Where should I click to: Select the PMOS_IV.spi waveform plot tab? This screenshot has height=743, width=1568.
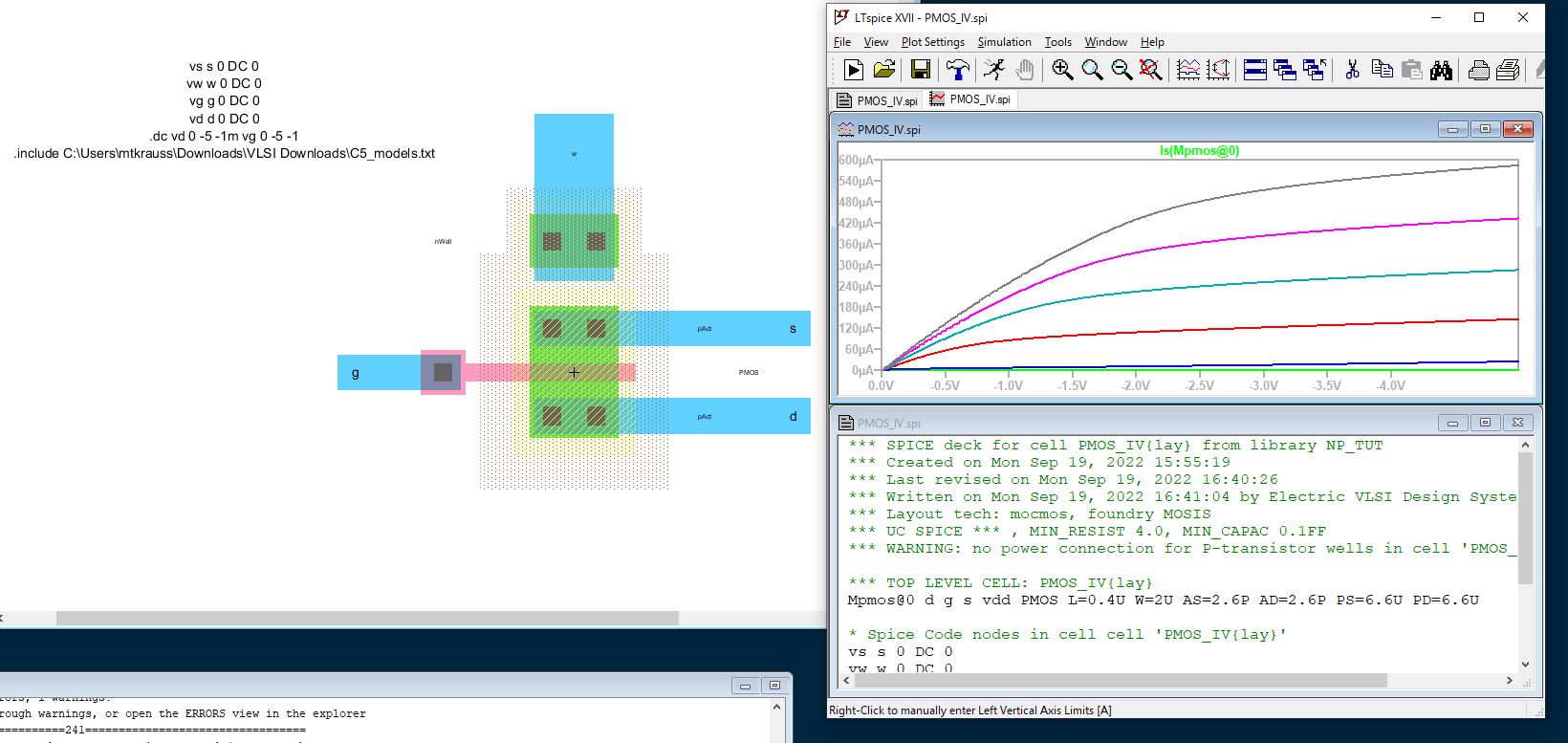pos(970,99)
